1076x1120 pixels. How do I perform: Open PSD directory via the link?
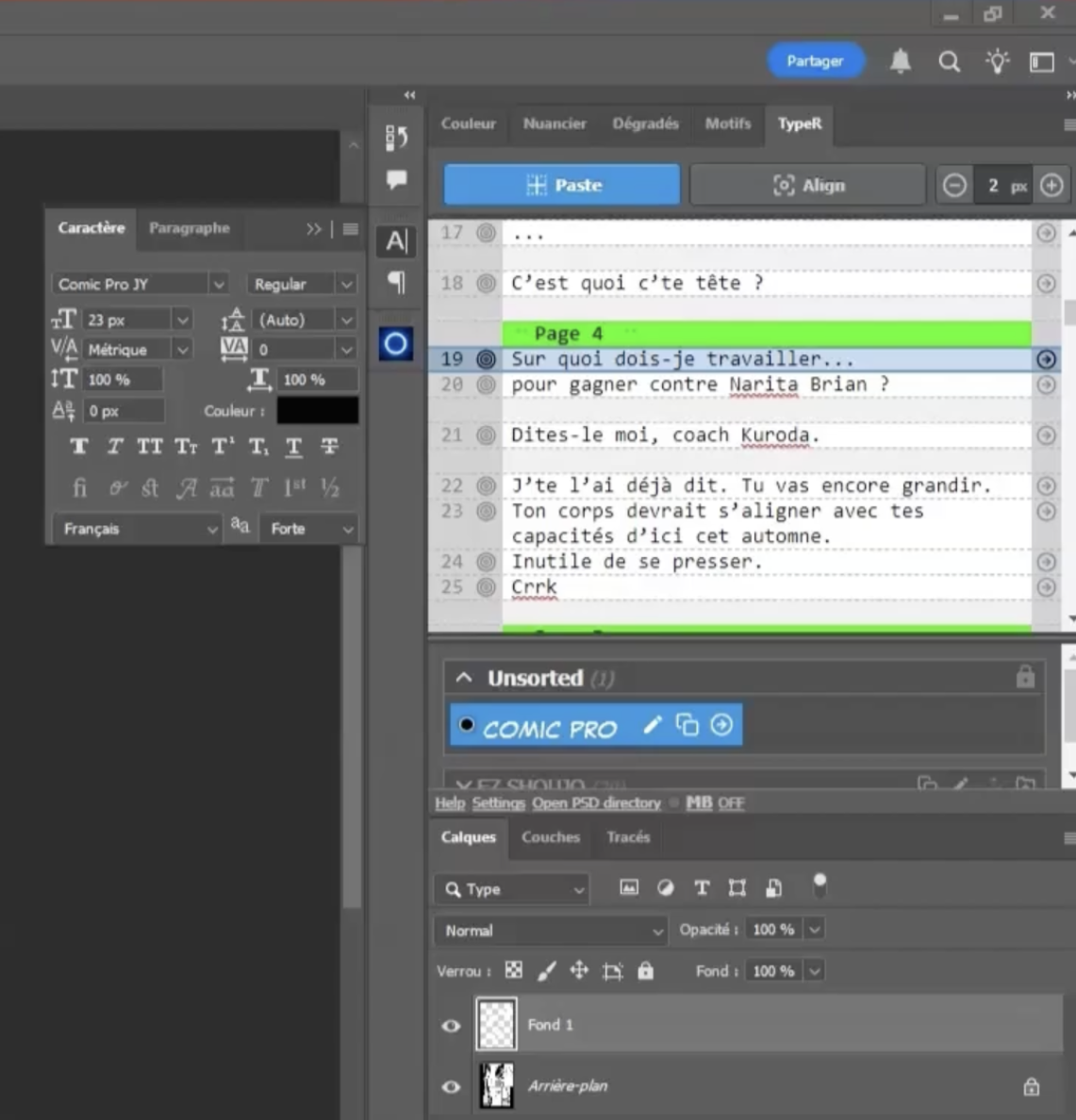click(x=596, y=802)
